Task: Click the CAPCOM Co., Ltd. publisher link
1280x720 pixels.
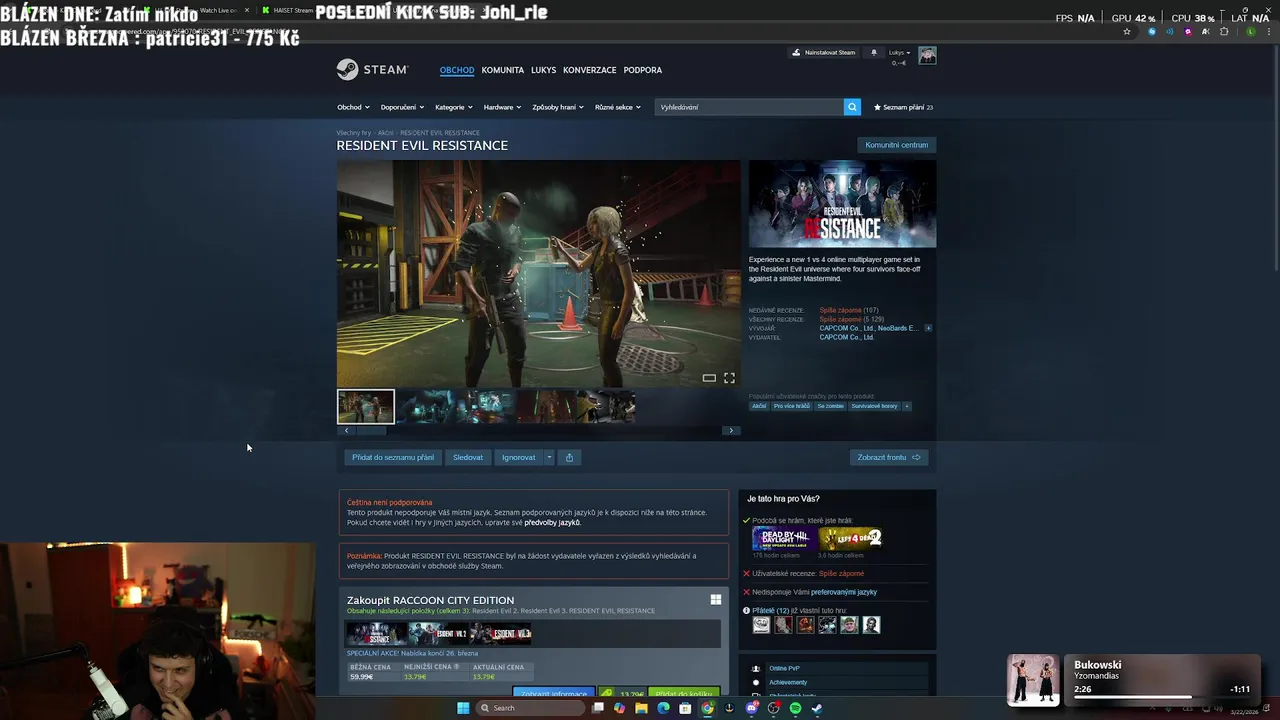Action: (847, 337)
